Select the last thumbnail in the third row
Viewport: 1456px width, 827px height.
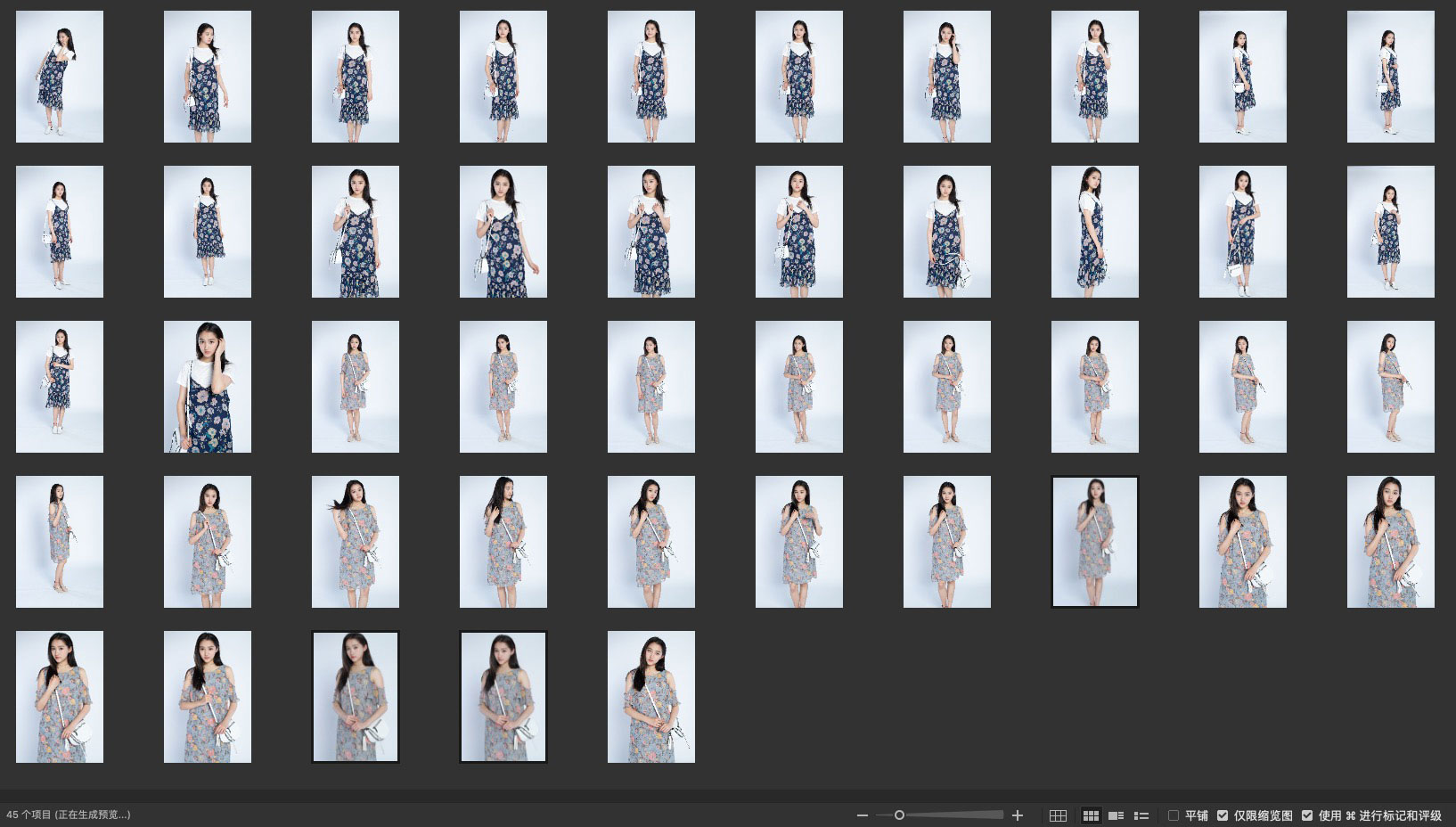[x=1390, y=387]
